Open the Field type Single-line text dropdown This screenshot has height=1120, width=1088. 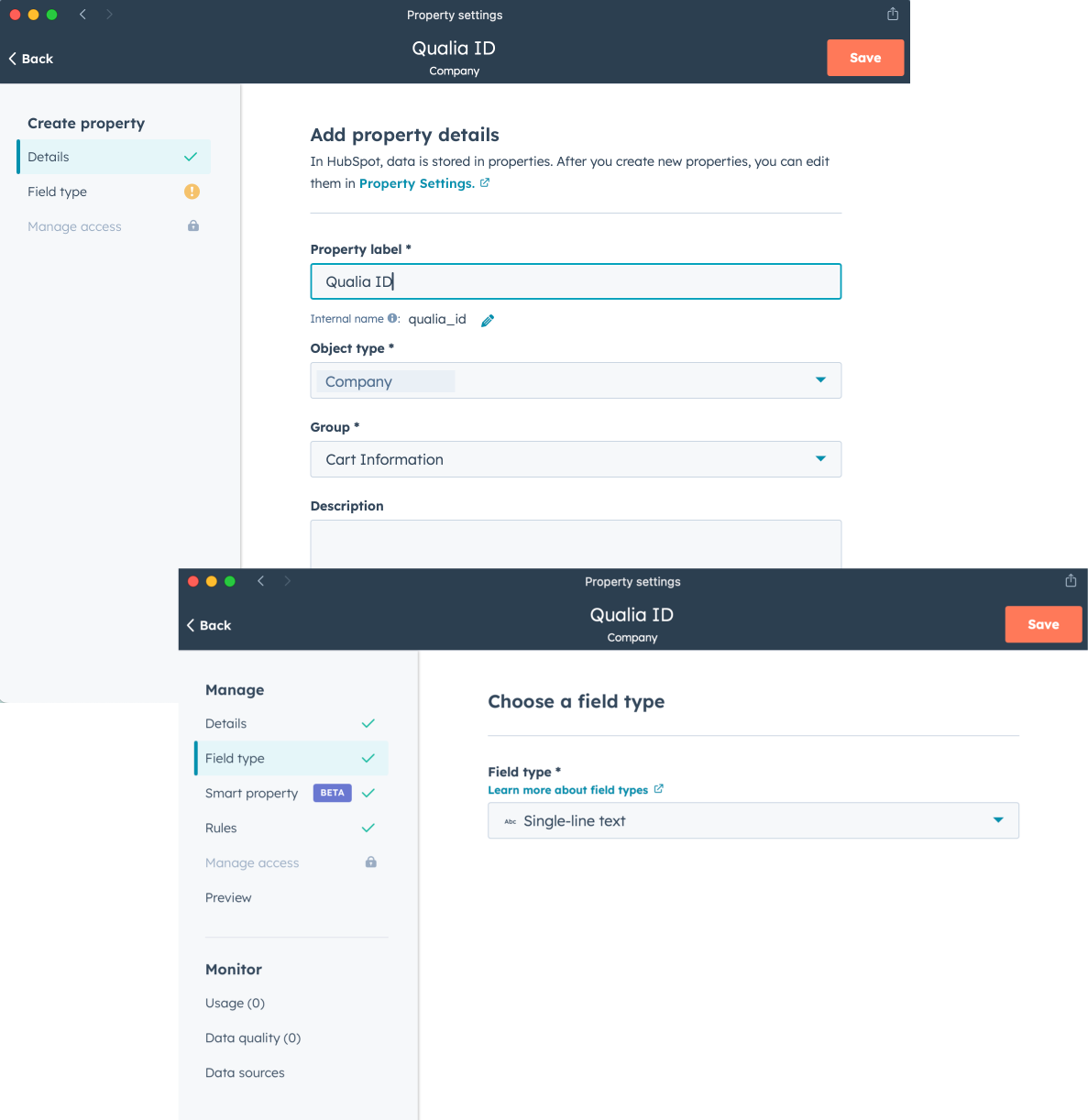[x=753, y=820]
